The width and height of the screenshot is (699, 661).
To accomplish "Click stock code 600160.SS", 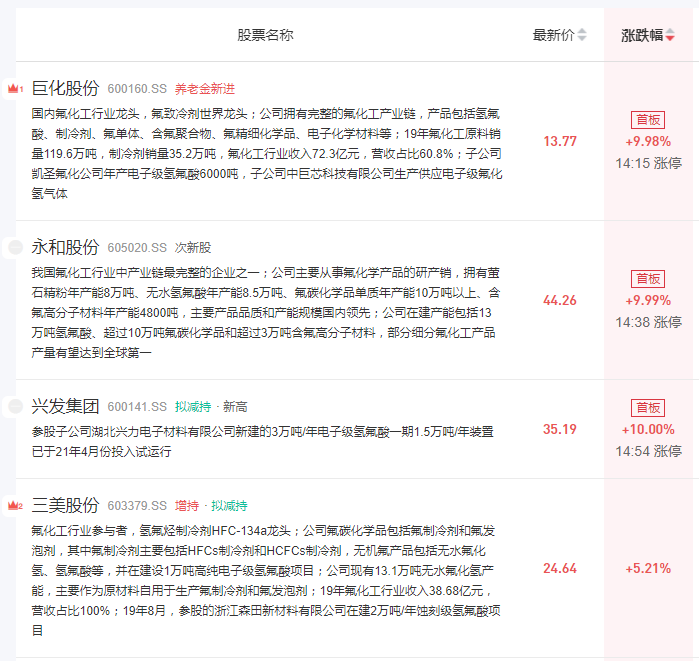I will (137, 89).
